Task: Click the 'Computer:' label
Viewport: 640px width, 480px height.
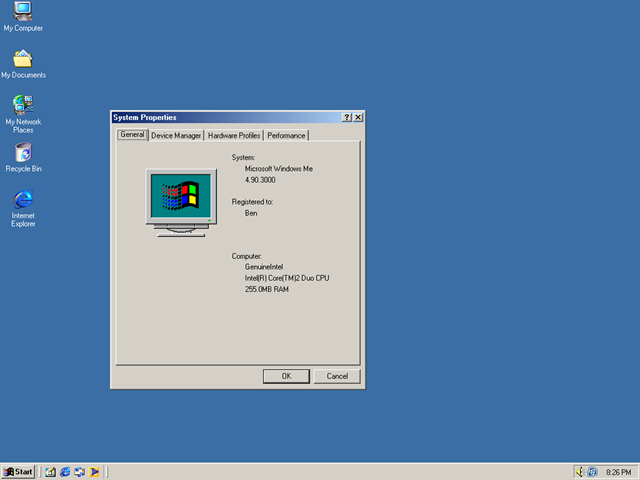Action: [247, 256]
